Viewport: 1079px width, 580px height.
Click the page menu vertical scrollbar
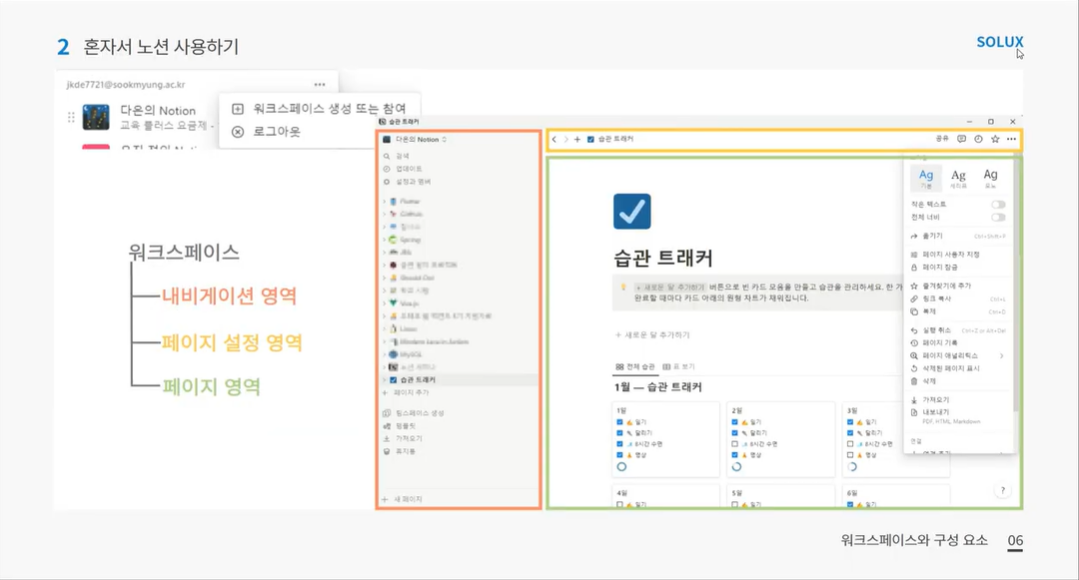[1015, 282]
